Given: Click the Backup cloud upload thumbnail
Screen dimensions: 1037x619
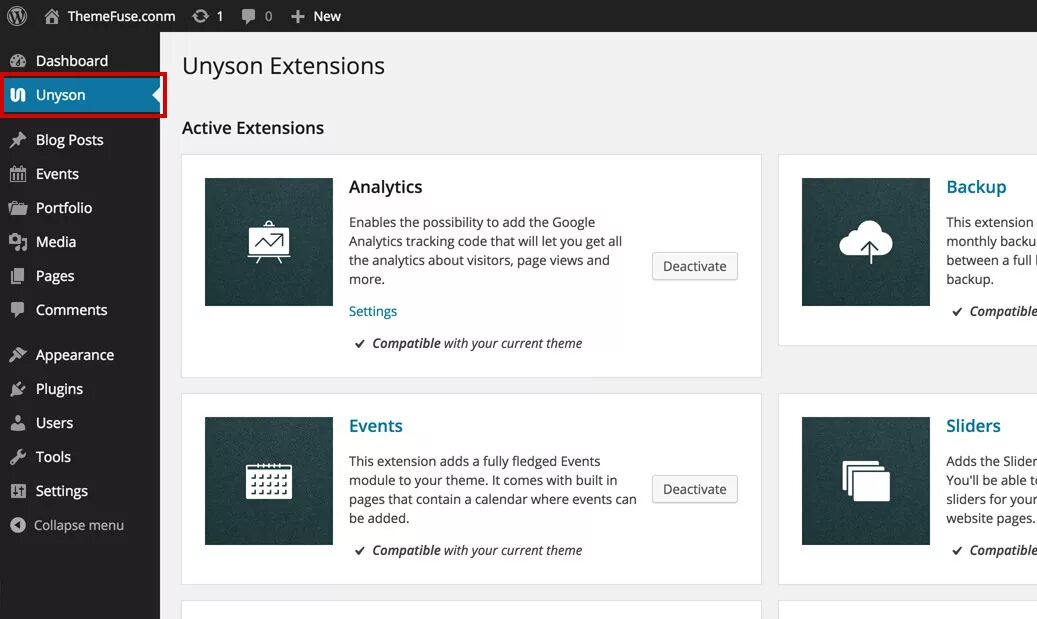Looking at the screenshot, I should coord(866,242).
